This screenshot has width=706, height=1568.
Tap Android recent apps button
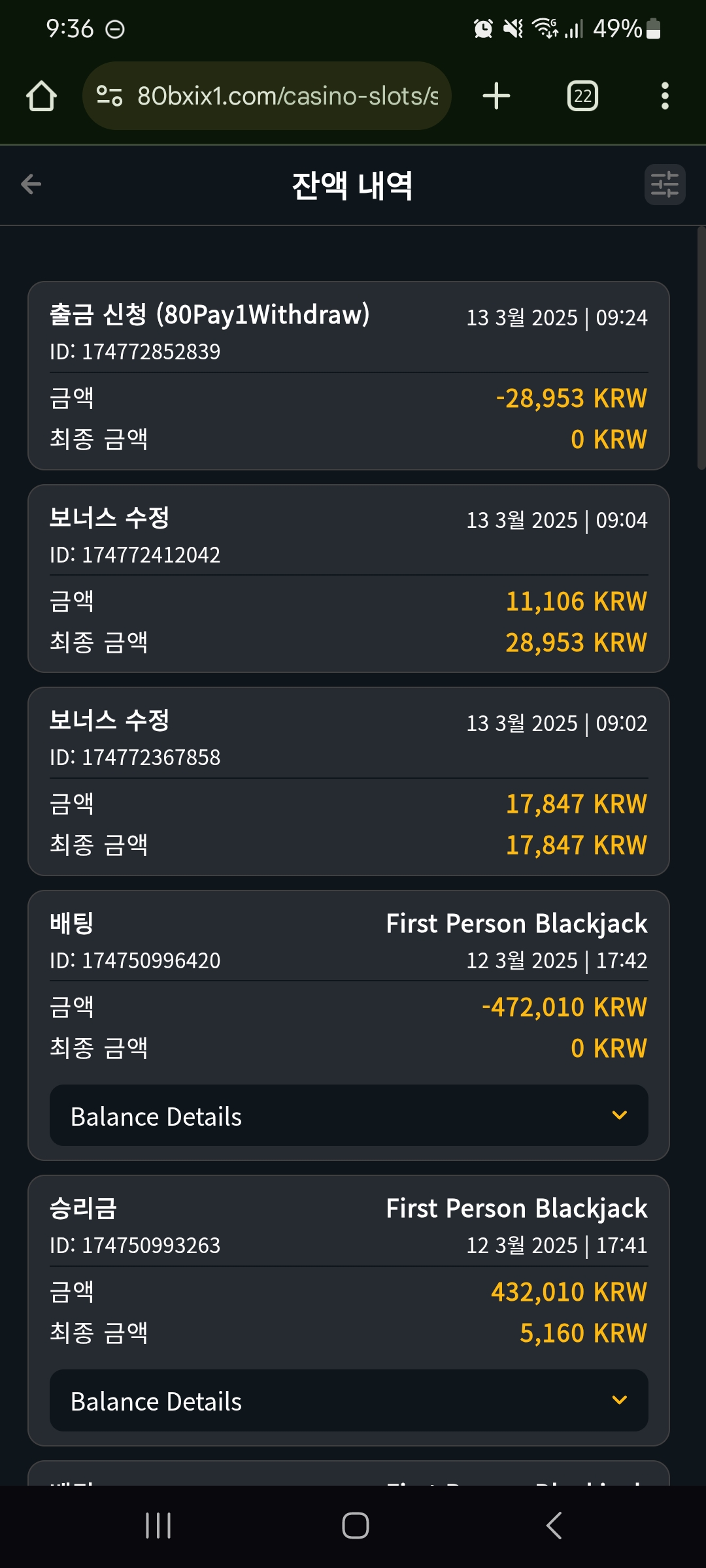point(158,1526)
